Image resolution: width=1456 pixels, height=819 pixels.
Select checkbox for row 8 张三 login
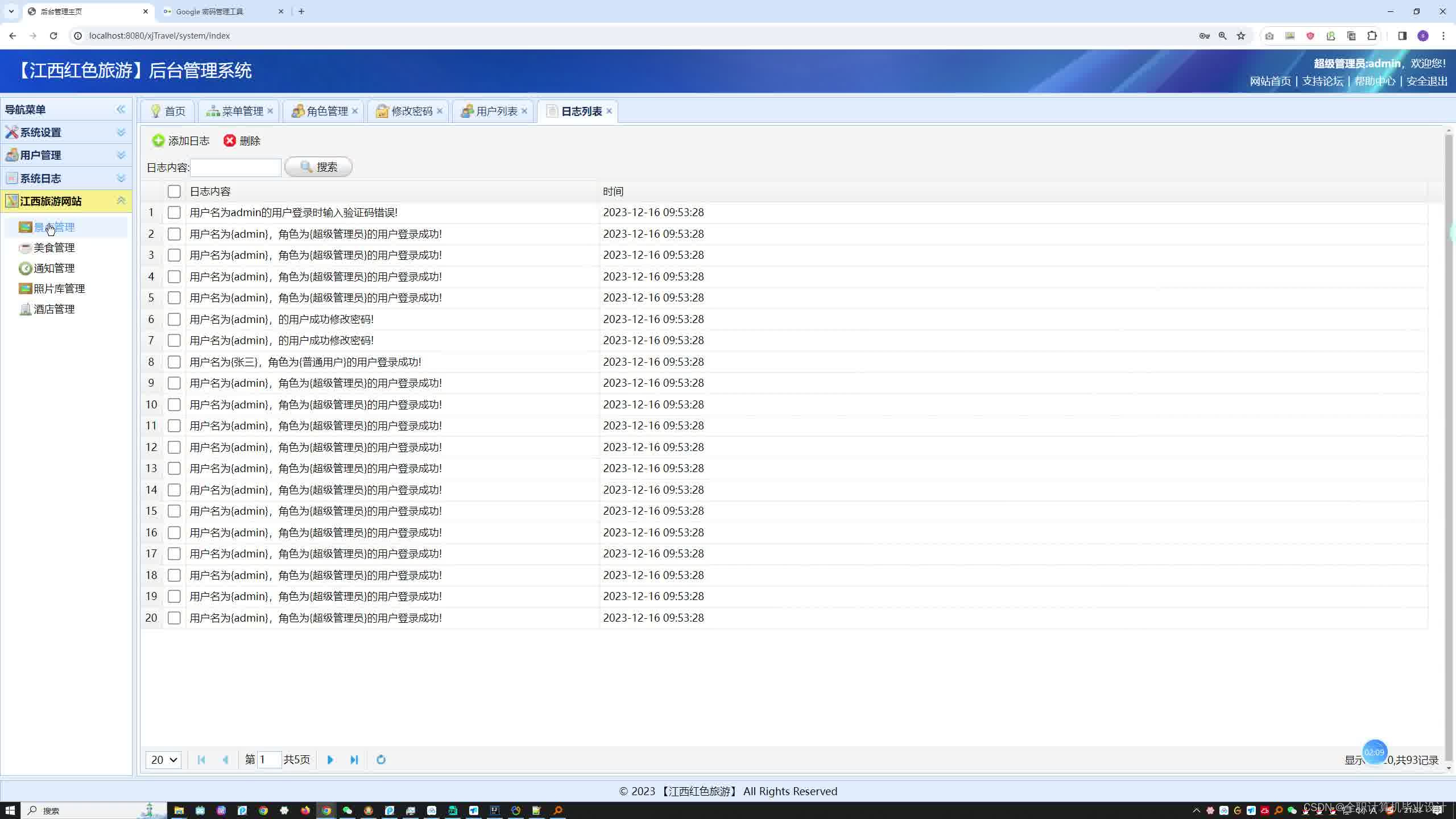click(174, 362)
